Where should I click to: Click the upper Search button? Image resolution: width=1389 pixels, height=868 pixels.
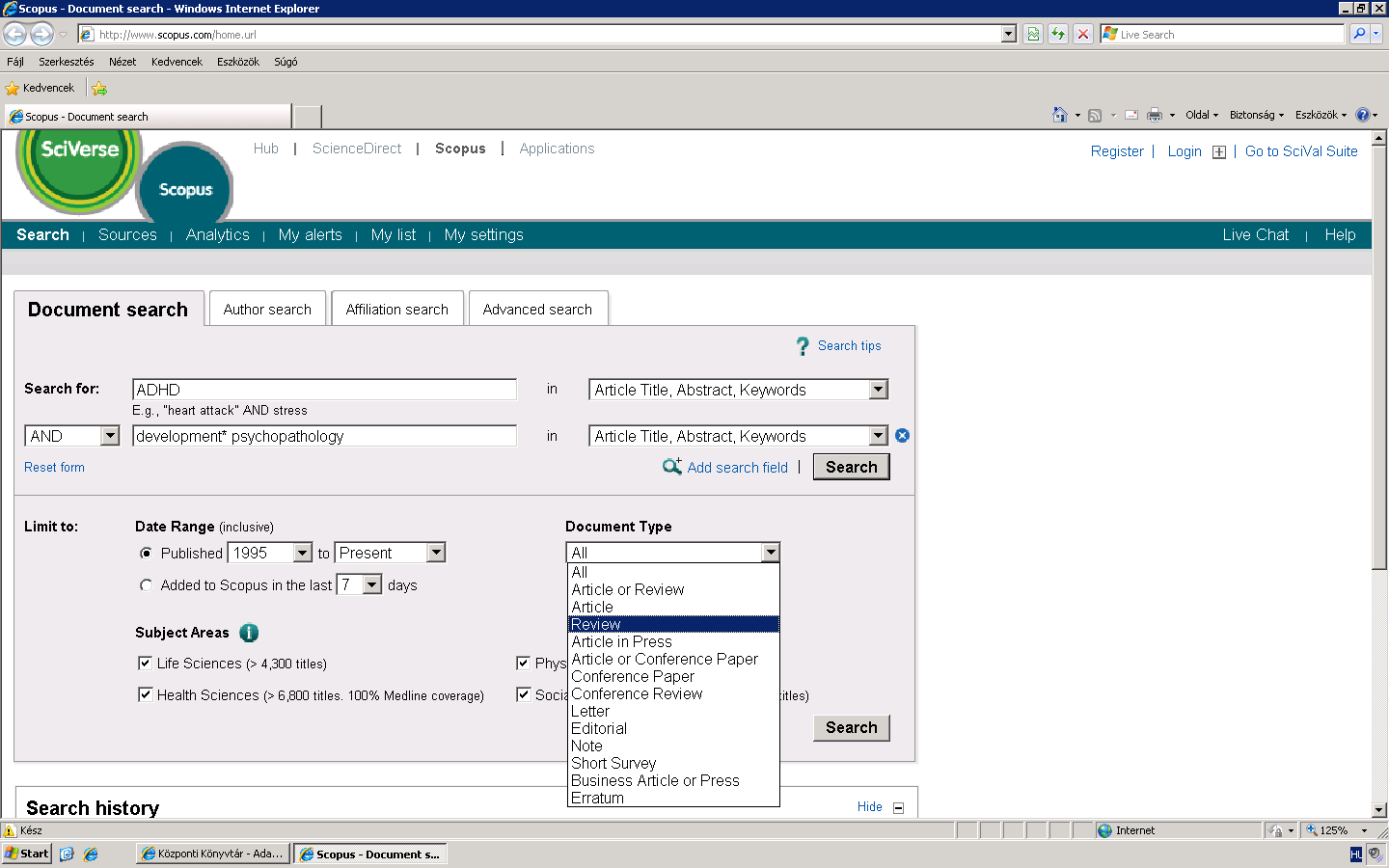[852, 467]
